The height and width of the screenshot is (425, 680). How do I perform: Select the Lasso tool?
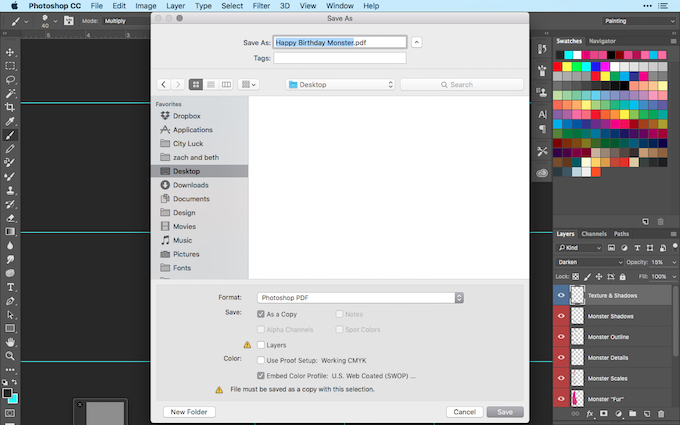click(x=10, y=80)
